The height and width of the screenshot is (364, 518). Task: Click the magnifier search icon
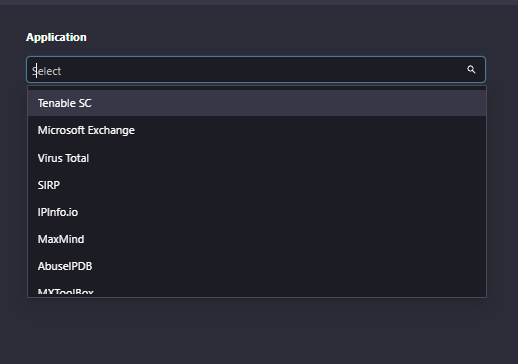[x=471, y=69]
